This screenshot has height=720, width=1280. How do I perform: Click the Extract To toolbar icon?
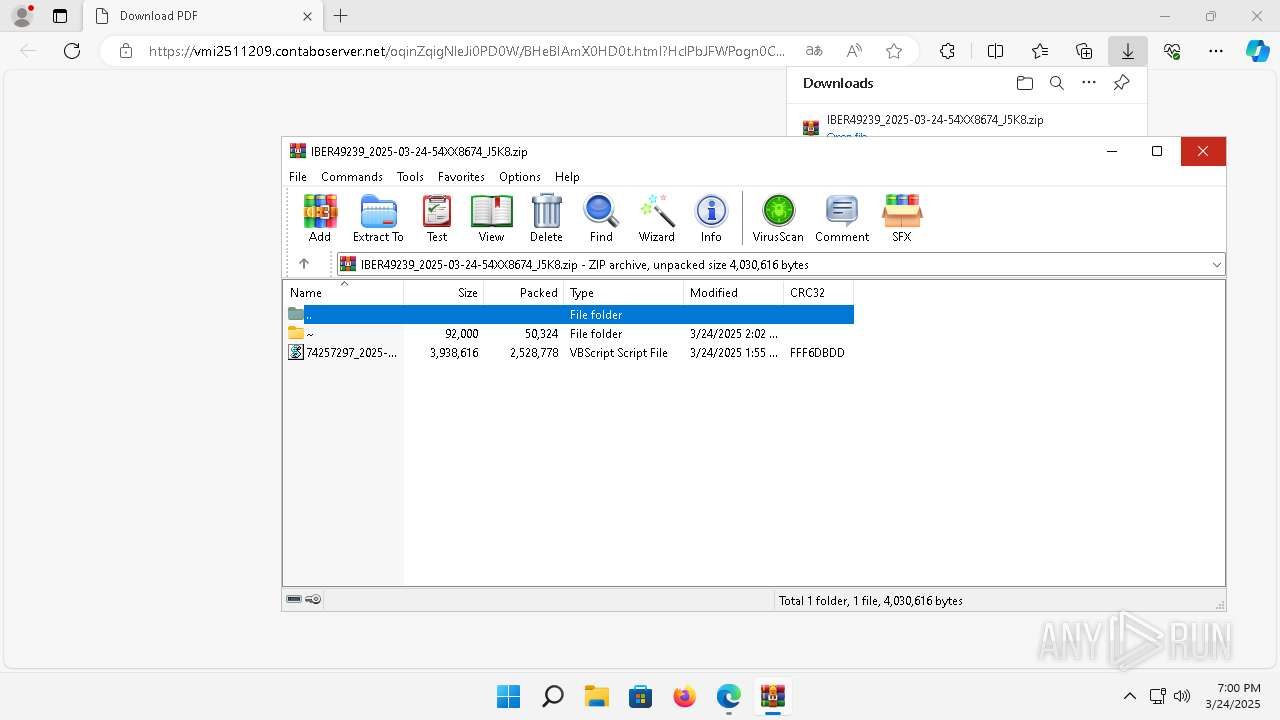(378, 218)
